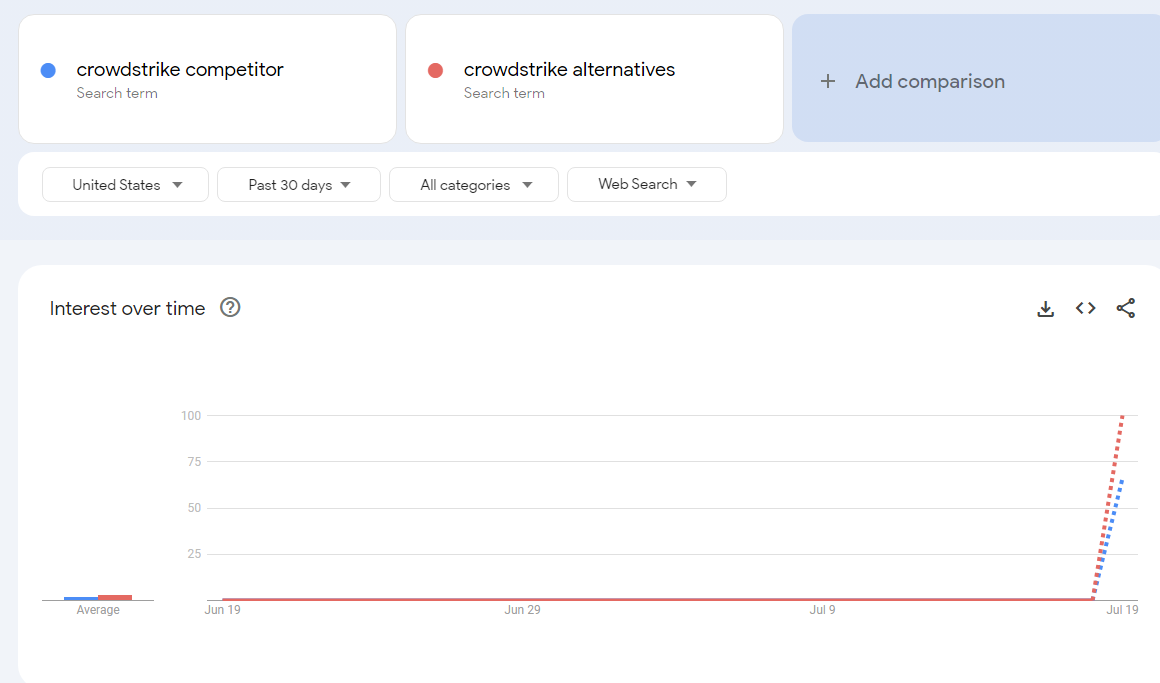Click the red dot for crowdstrike alternatives
1160x683 pixels.
click(x=435, y=70)
